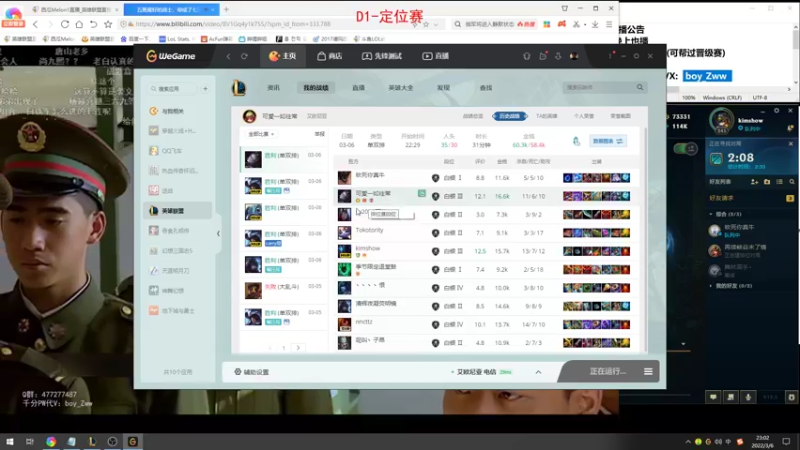Click the rank badge icon in Tokotority's row
The height and width of the screenshot is (450, 800).
pos(435,233)
